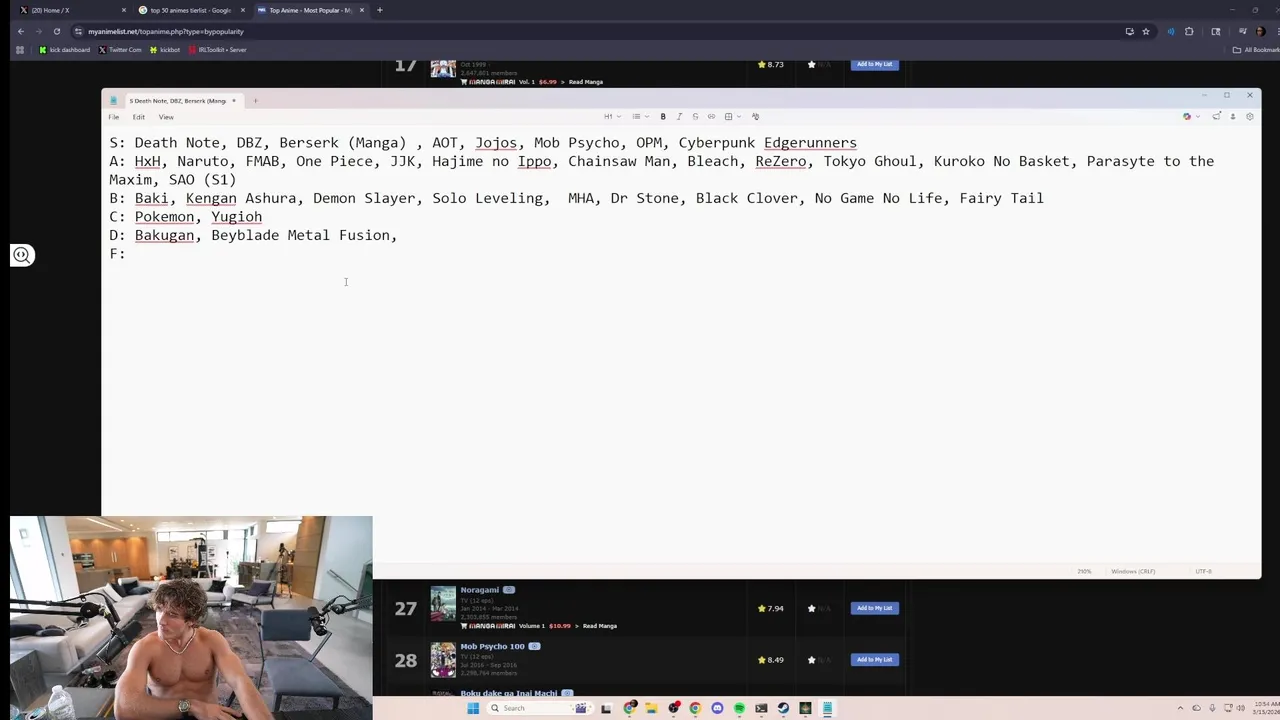The width and height of the screenshot is (1280, 720).
Task: Open the kickbot bookmark
Action: [x=165, y=50]
